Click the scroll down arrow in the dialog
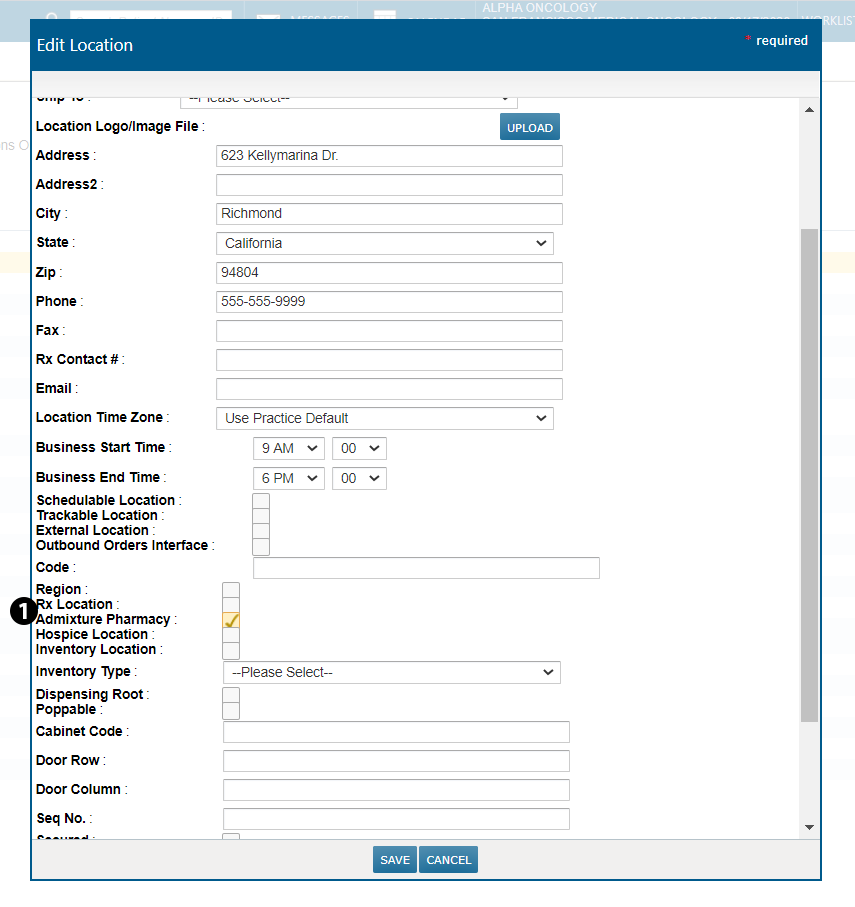This screenshot has height=907, width=855. pos(809,827)
